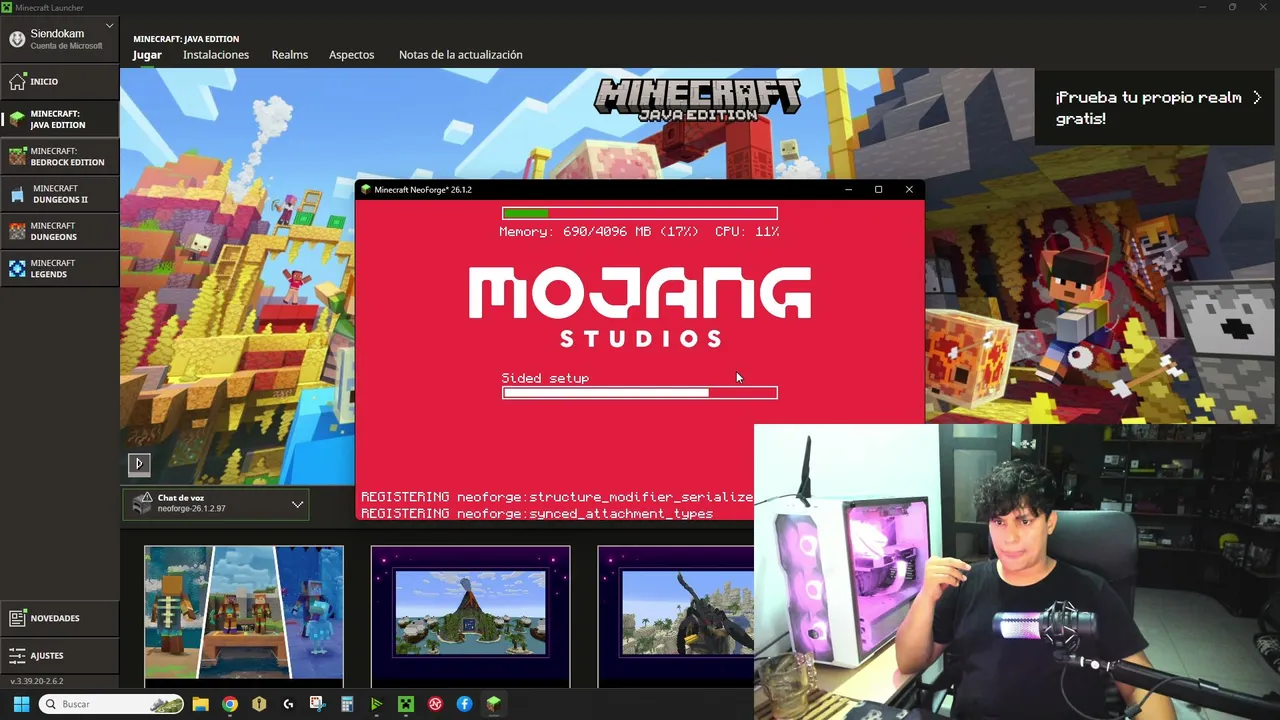
Task: Open Ajustes launcher settings
Action: [60, 655]
